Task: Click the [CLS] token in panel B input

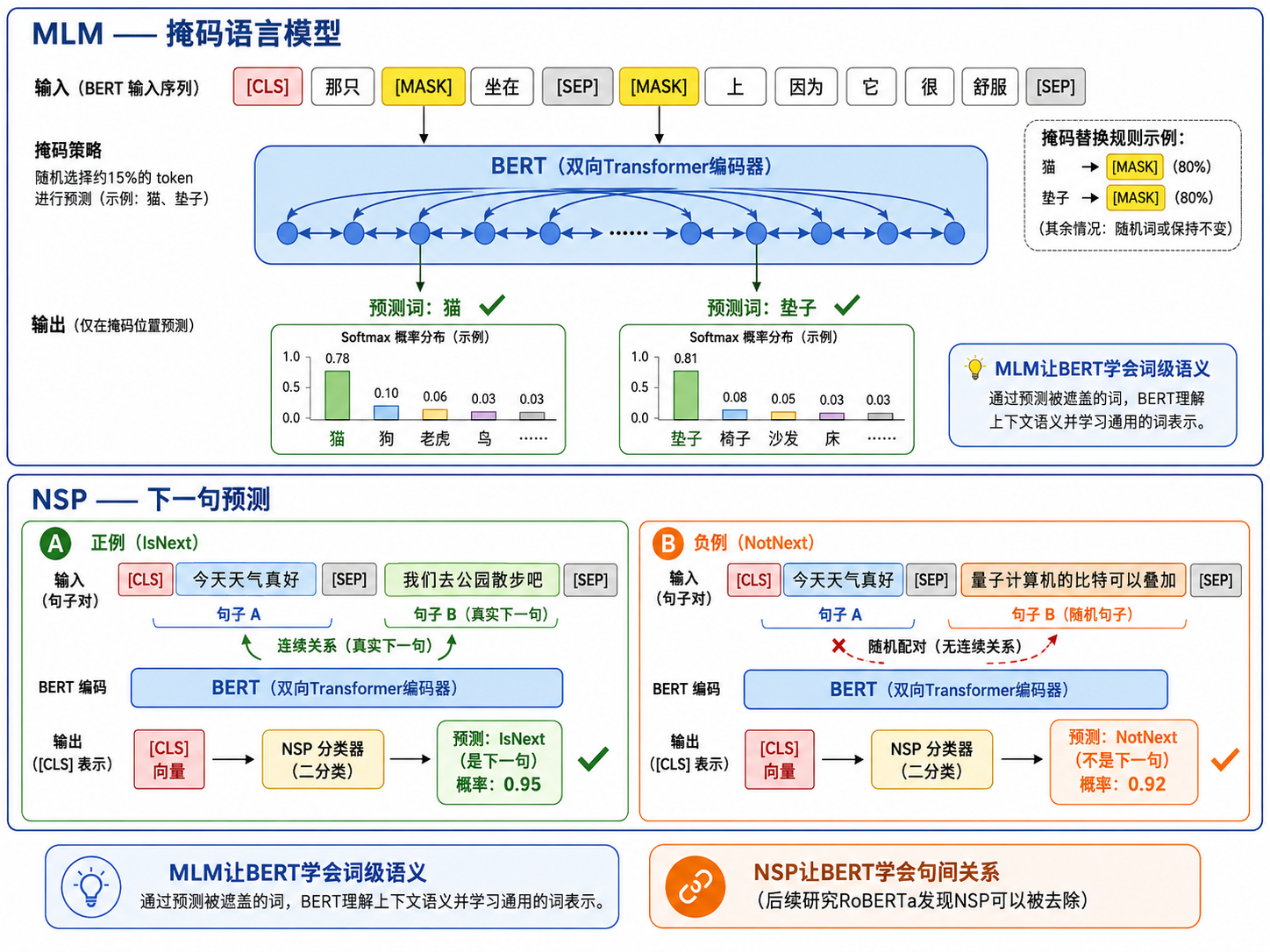Action: [x=754, y=580]
